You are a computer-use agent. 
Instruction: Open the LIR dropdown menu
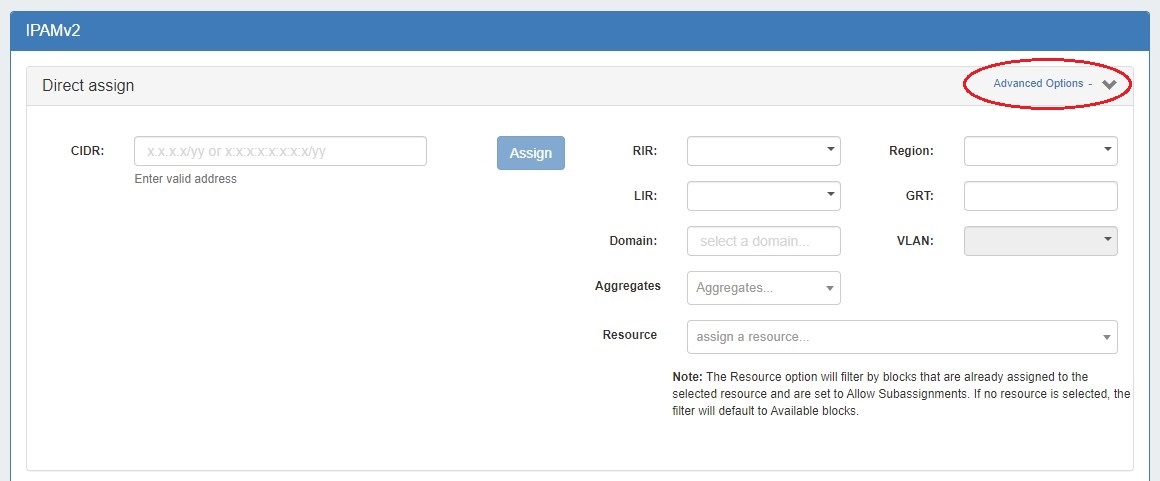coord(763,196)
